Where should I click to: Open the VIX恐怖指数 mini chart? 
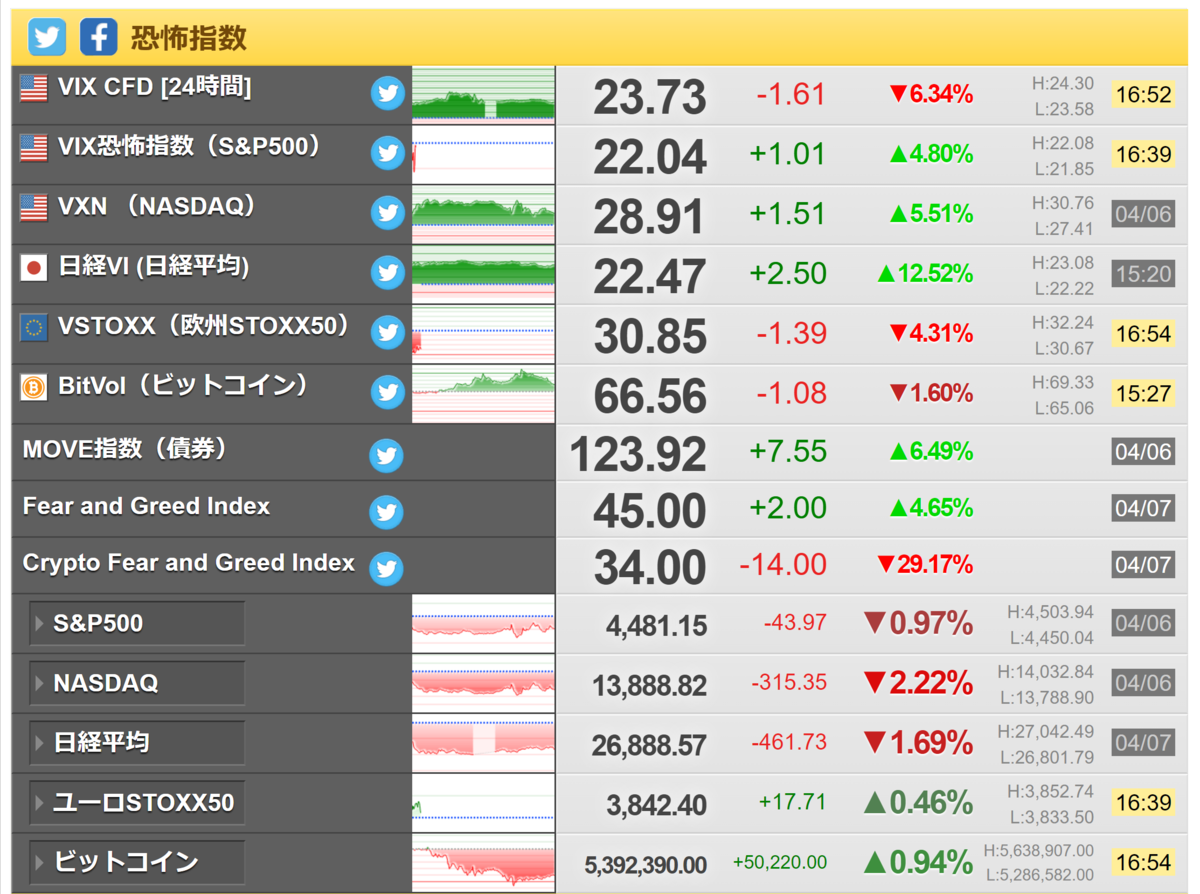(483, 154)
